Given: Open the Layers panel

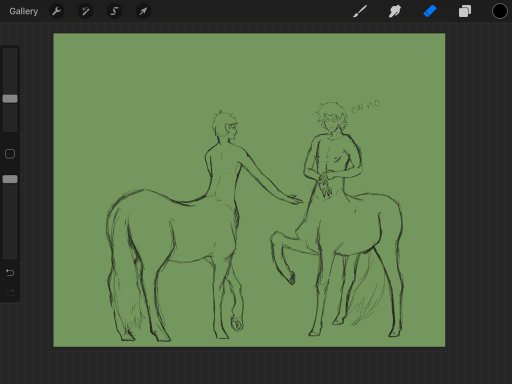Looking at the screenshot, I should coord(465,11).
